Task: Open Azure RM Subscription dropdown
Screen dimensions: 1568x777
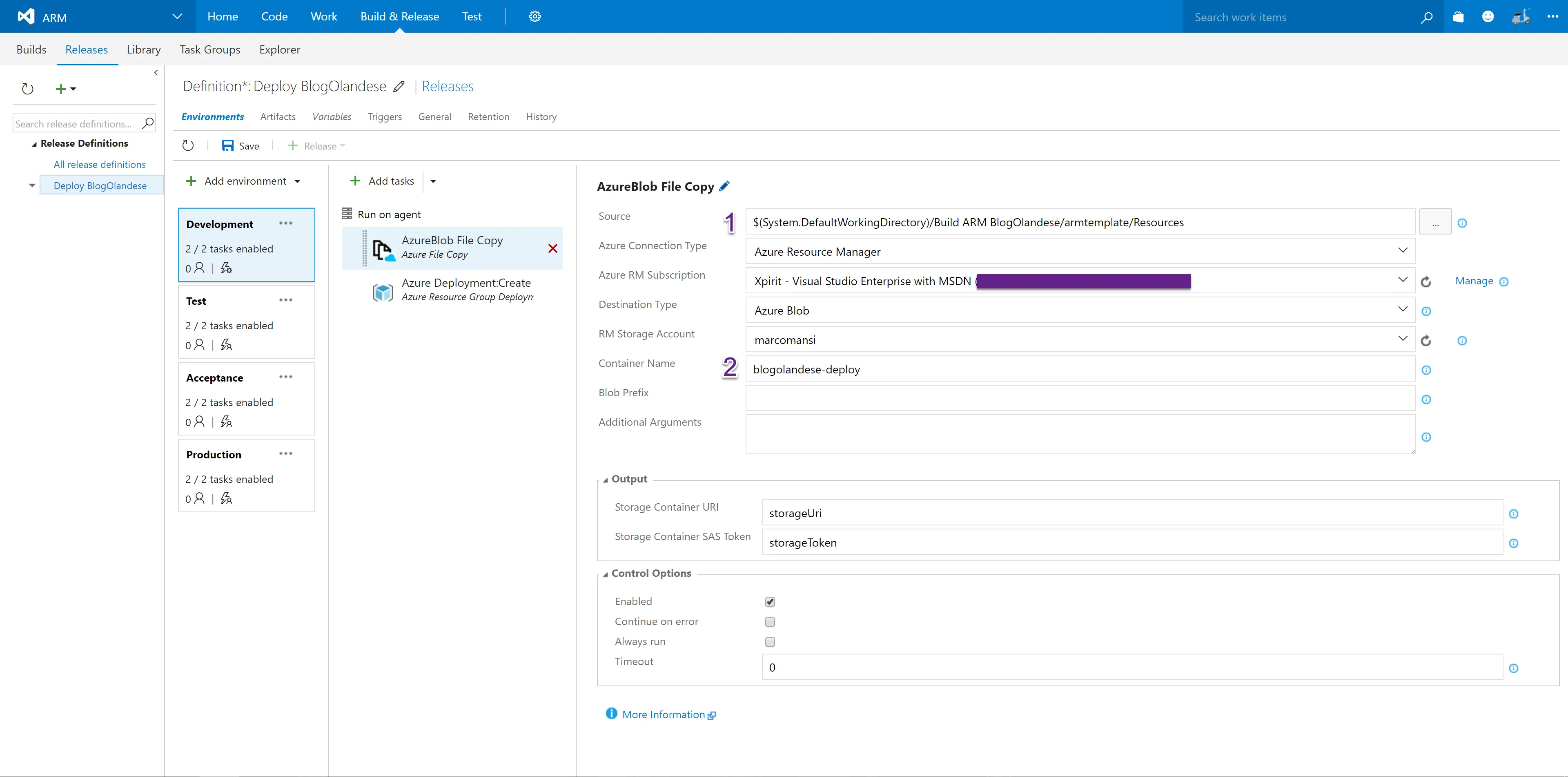Action: (1403, 279)
